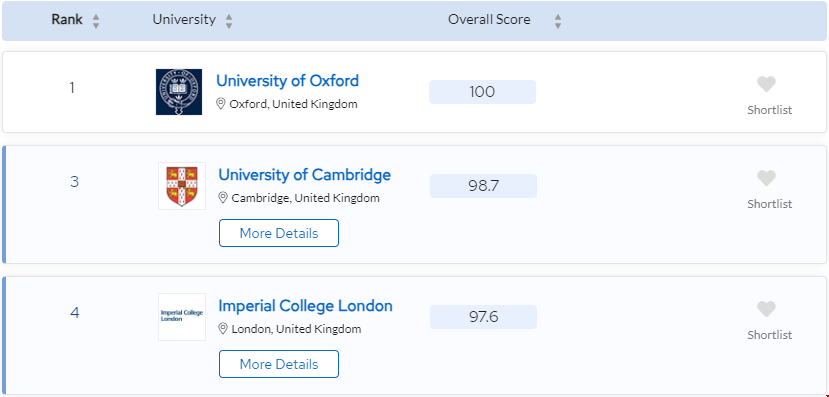This screenshot has height=397, width=829.
Task: Click the Overall Score header label
Action: click(x=489, y=20)
